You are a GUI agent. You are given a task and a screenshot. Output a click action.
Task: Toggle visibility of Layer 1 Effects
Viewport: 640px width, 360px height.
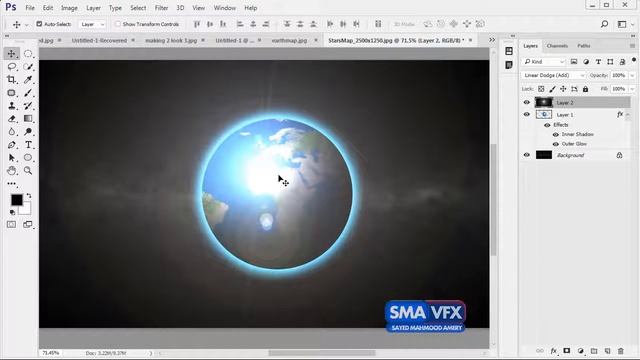(547, 125)
